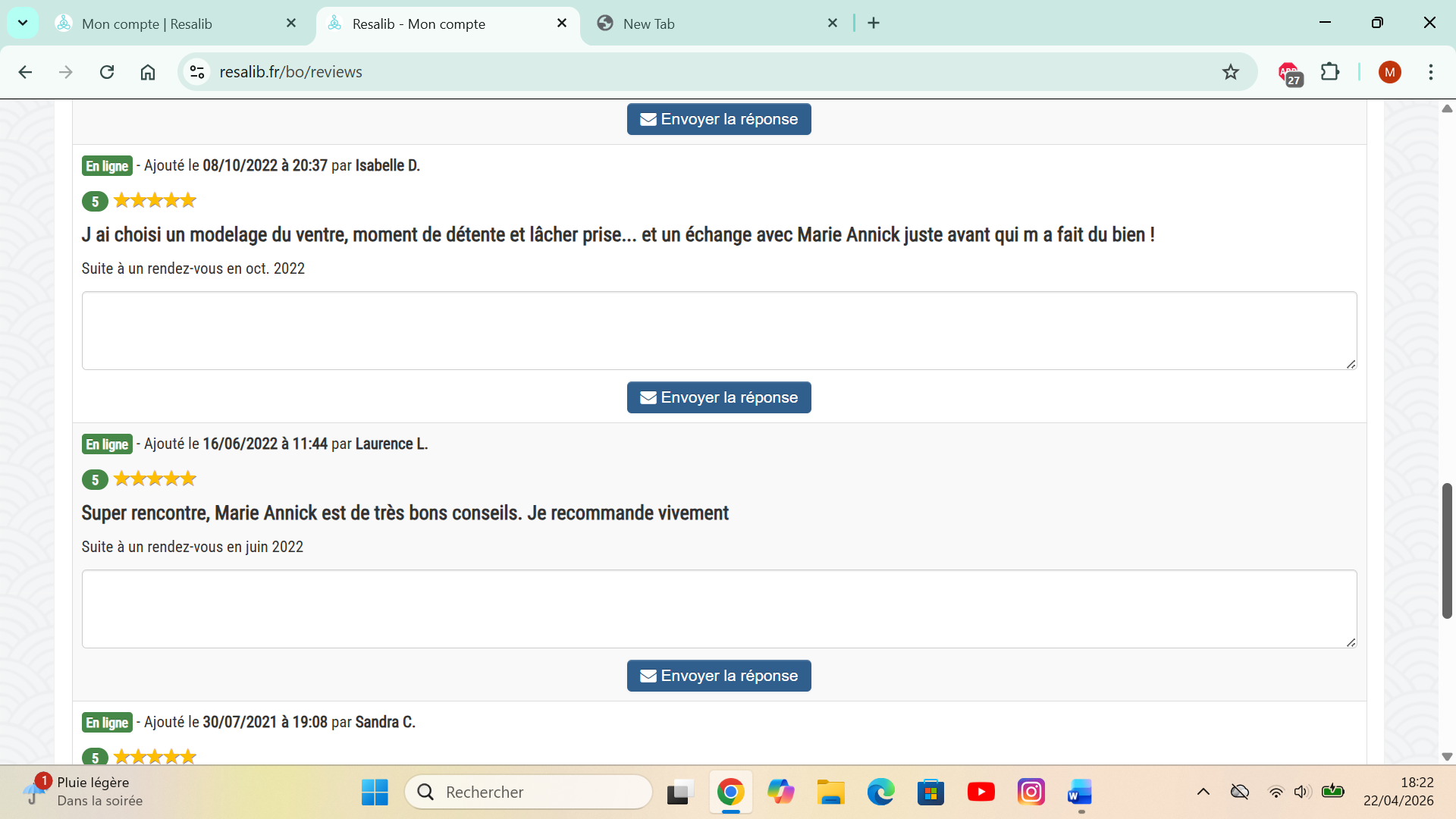Open the Windows Start menu
The height and width of the screenshot is (819, 1456).
click(x=375, y=792)
